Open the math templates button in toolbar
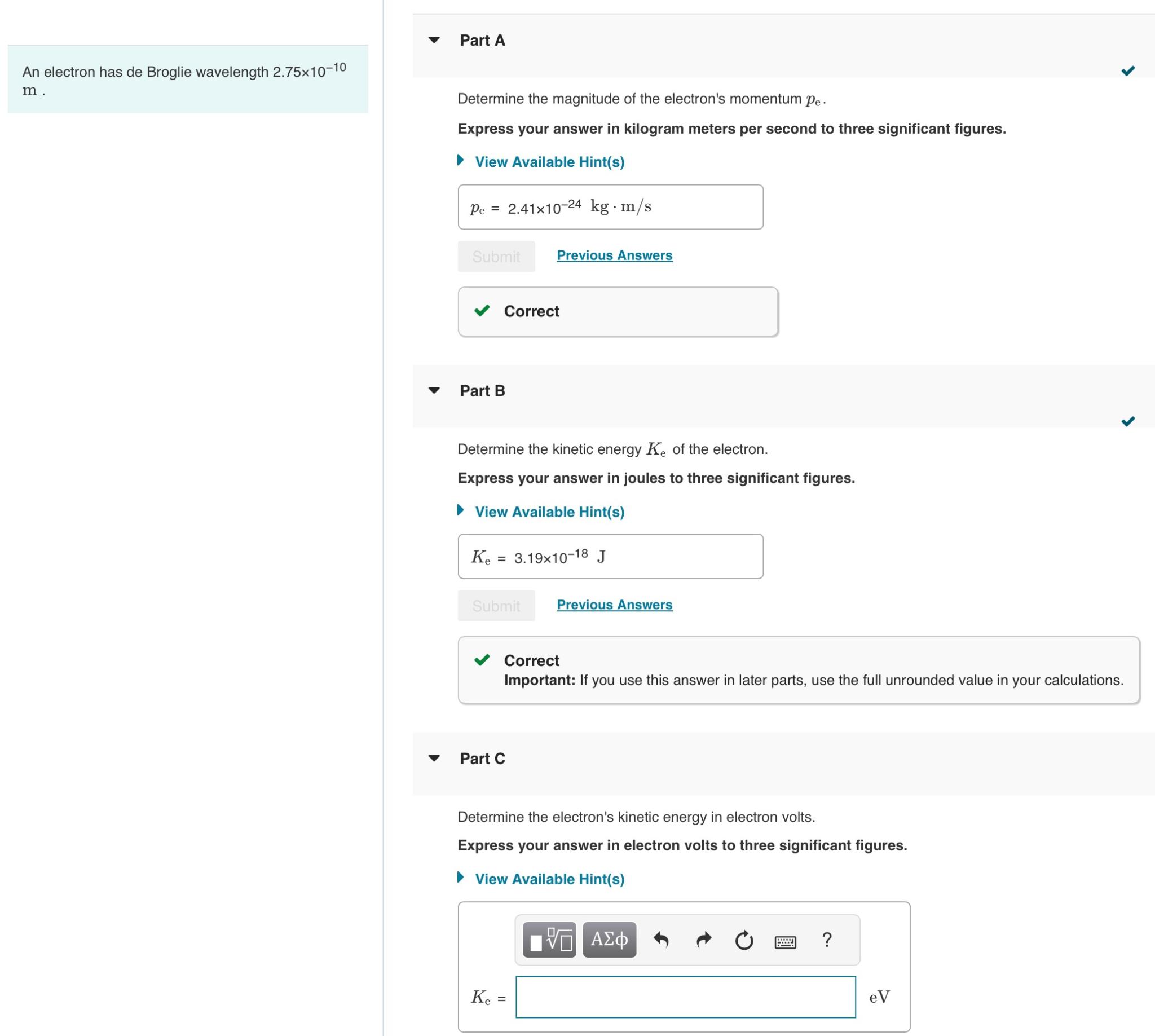Viewport: 1155px width, 1036px height. [x=549, y=940]
